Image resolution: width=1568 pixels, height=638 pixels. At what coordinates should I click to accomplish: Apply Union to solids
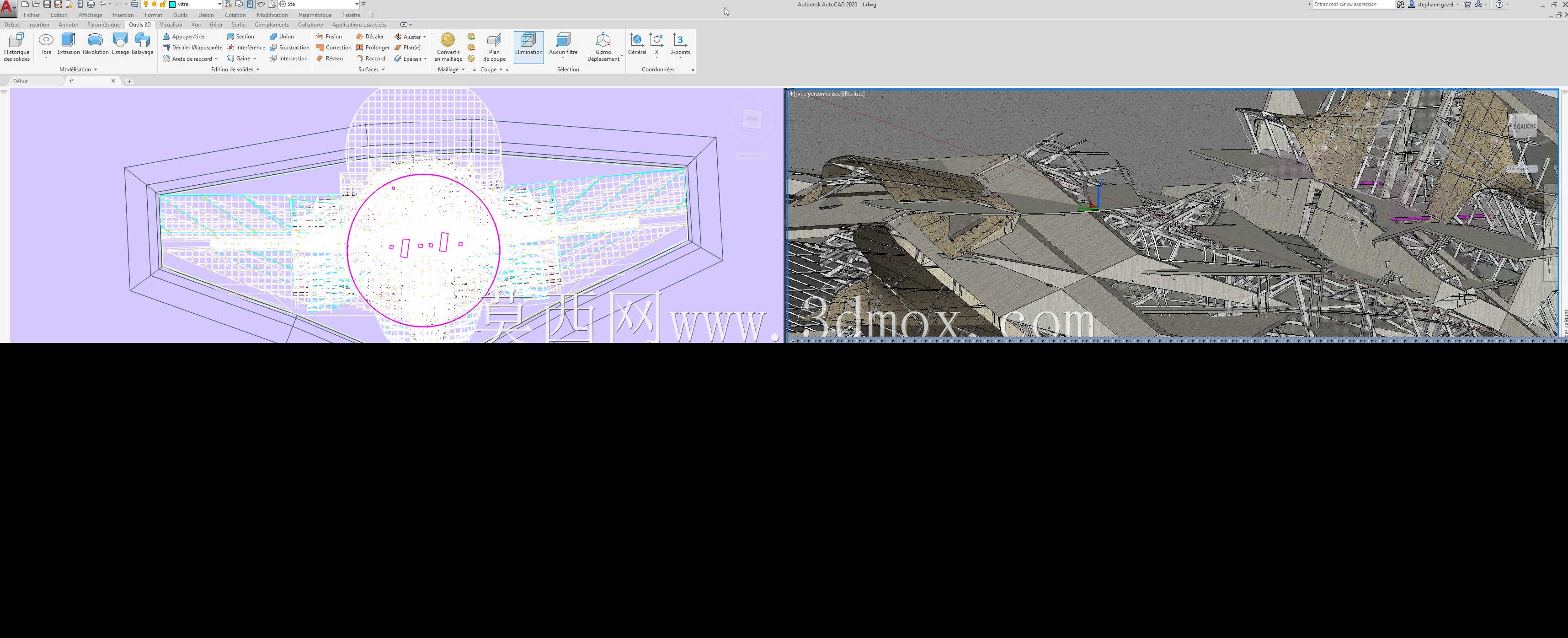click(282, 37)
